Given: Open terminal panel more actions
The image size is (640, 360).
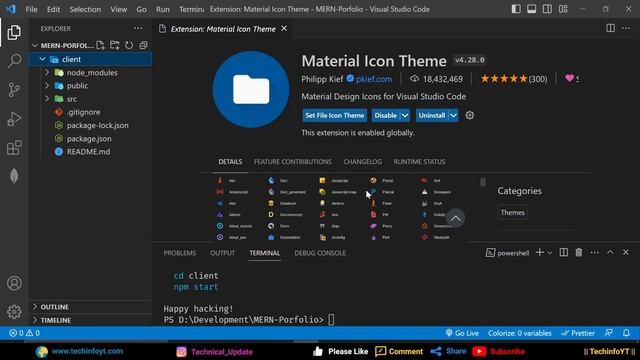Looking at the screenshot, I should coord(594,253).
